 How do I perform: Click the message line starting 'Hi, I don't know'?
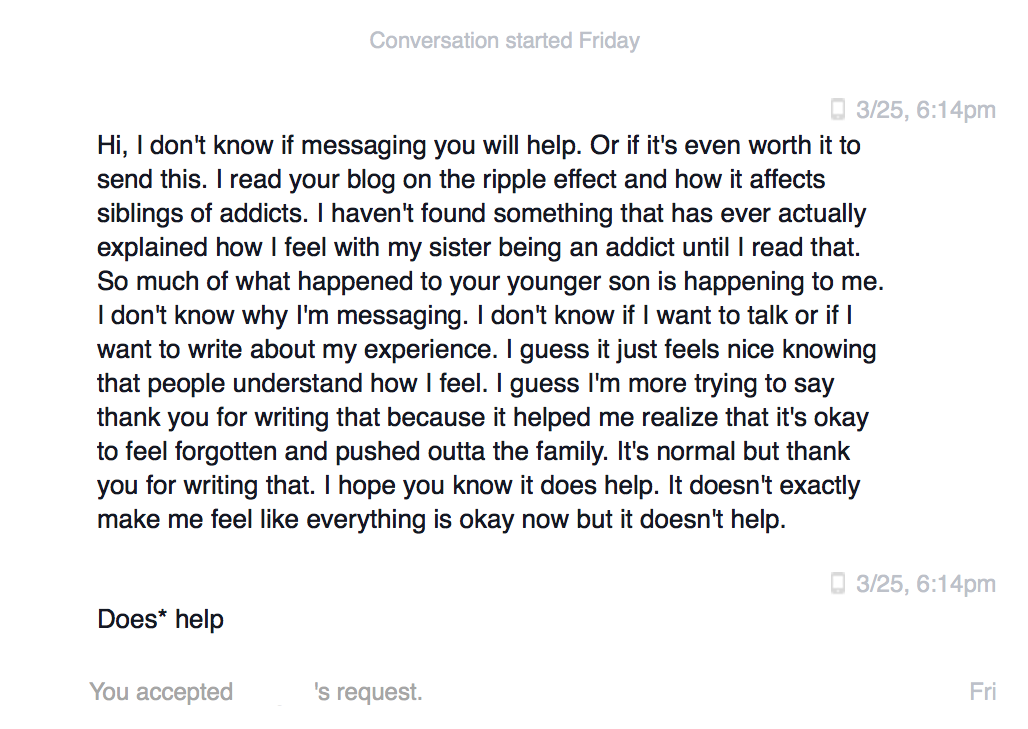pos(479,145)
